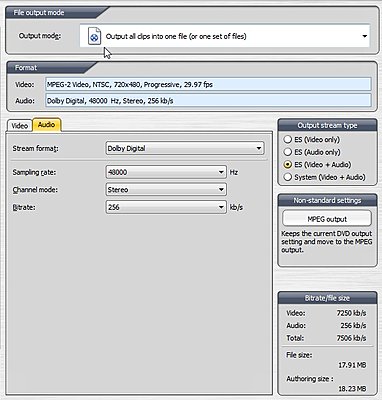Open the Stream format dropdown
Screen dimensions: 382x400
tap(185, 148)
